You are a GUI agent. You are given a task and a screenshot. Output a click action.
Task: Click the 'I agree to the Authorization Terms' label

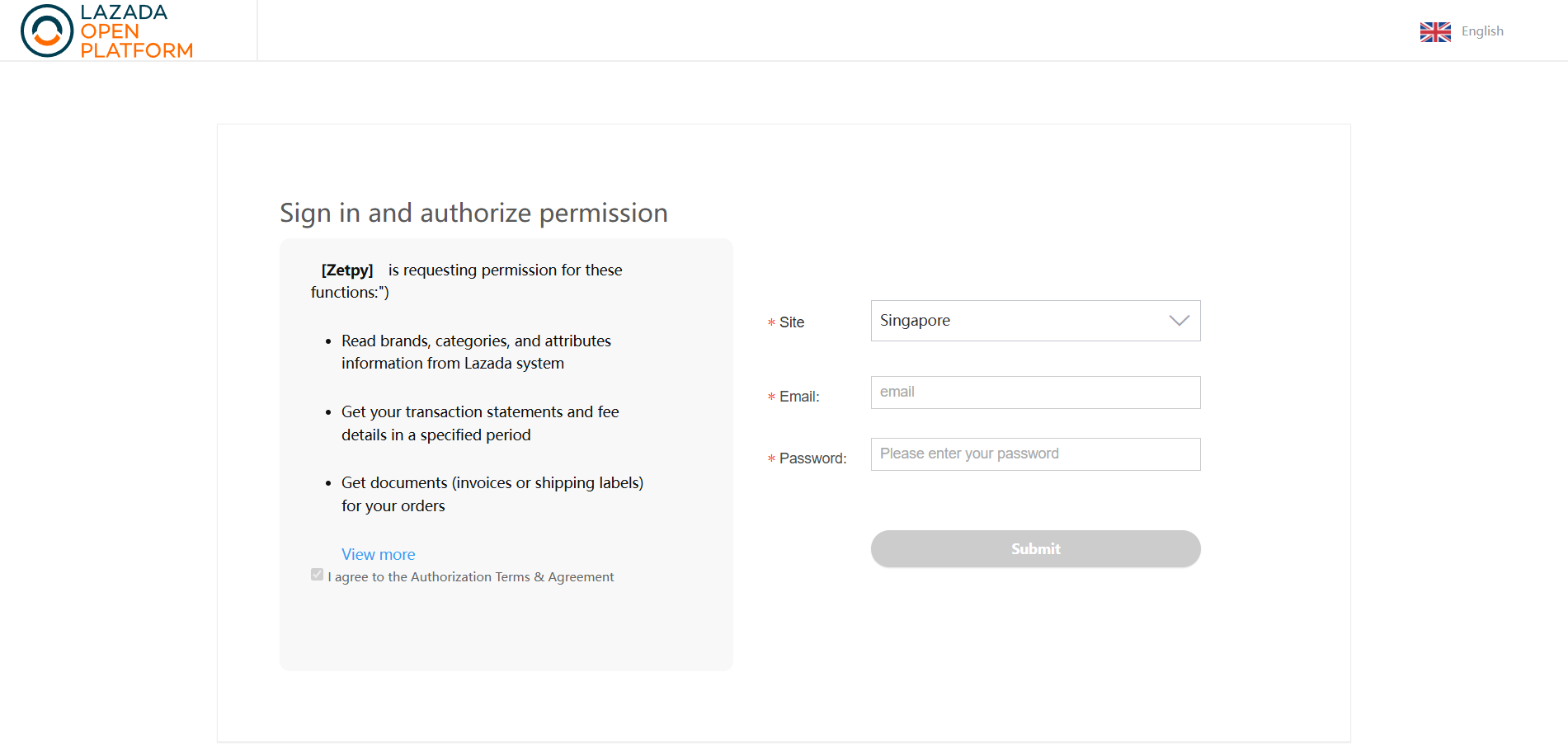(471, 577)
